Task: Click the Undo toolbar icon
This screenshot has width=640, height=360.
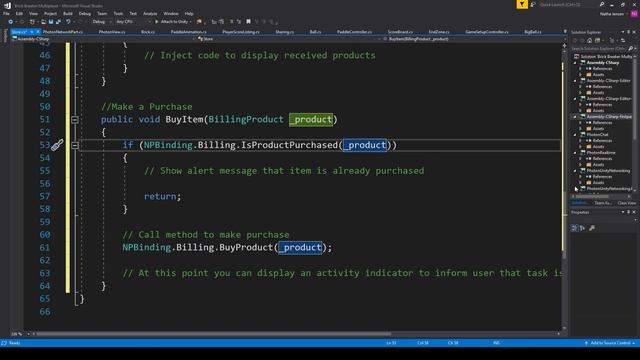Action: (x=68, y=22)
